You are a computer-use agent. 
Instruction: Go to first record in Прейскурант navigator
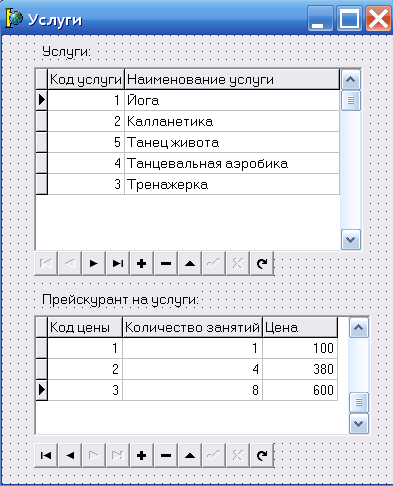click(x=46, y=455)
